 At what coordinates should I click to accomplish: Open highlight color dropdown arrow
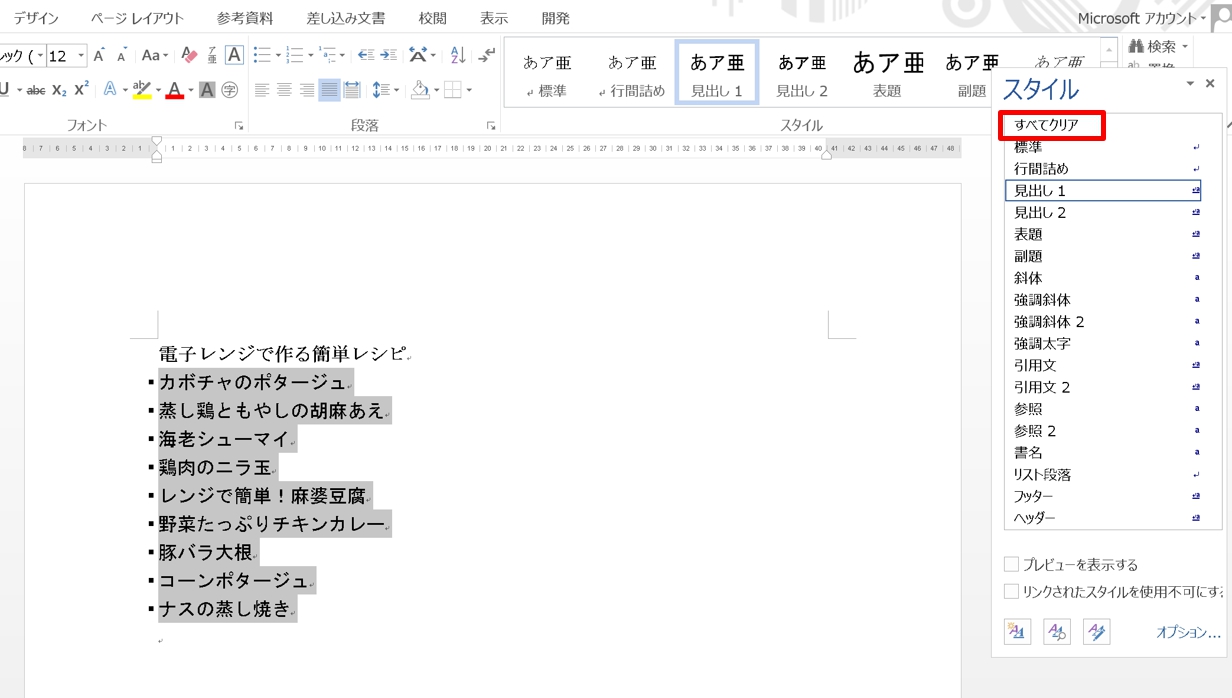pyautogui.click(x=158, y=90)
